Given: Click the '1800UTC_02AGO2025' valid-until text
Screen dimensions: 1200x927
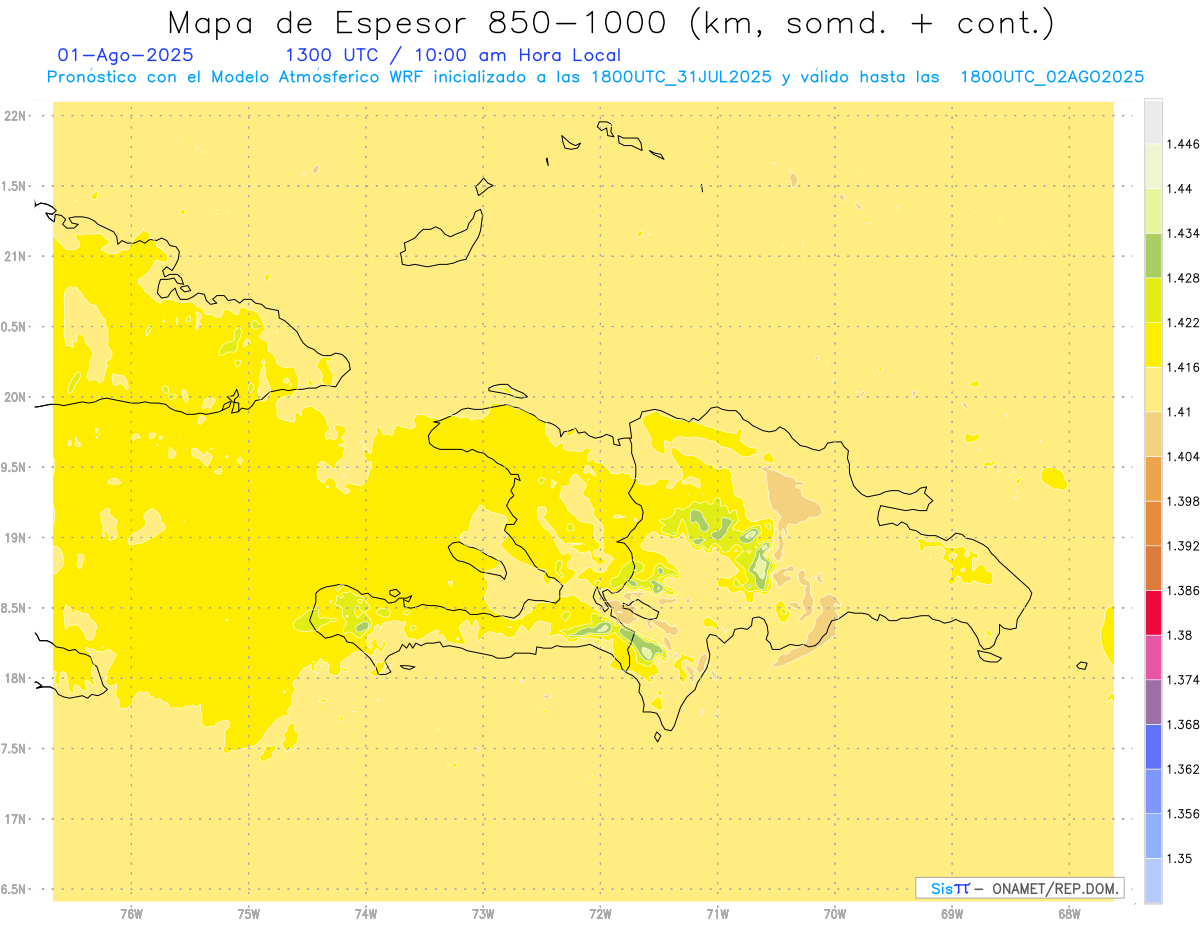Looking at the screenshot, I should pyautogui.click(x=1052, y=77).
